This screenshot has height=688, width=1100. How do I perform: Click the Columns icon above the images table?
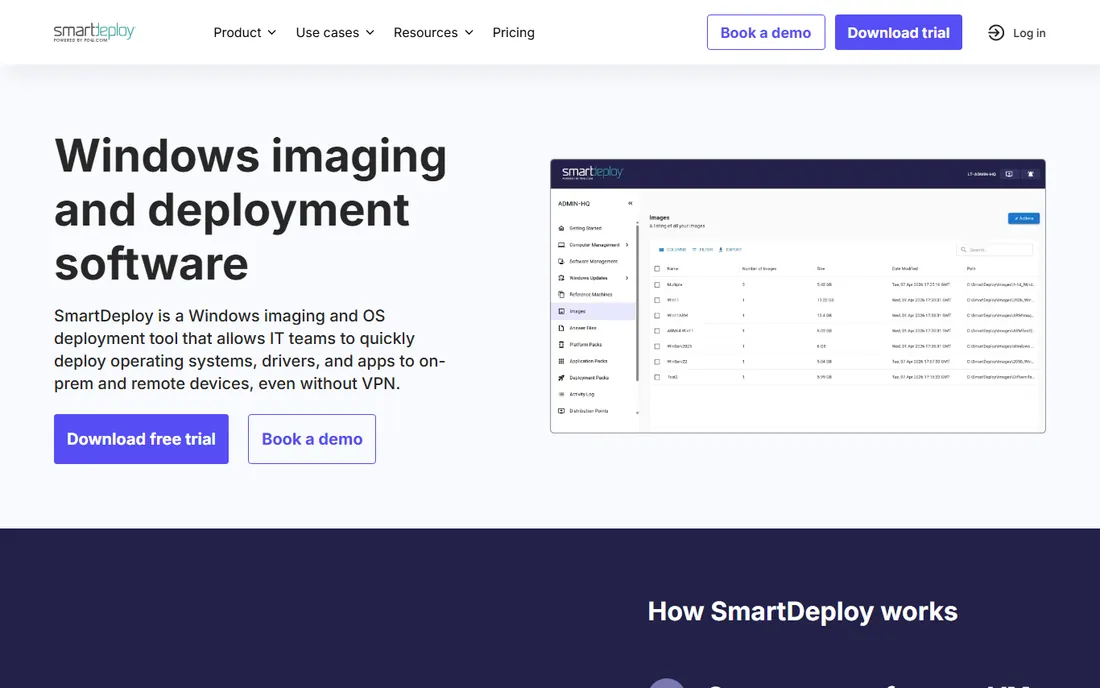(661, 250)
